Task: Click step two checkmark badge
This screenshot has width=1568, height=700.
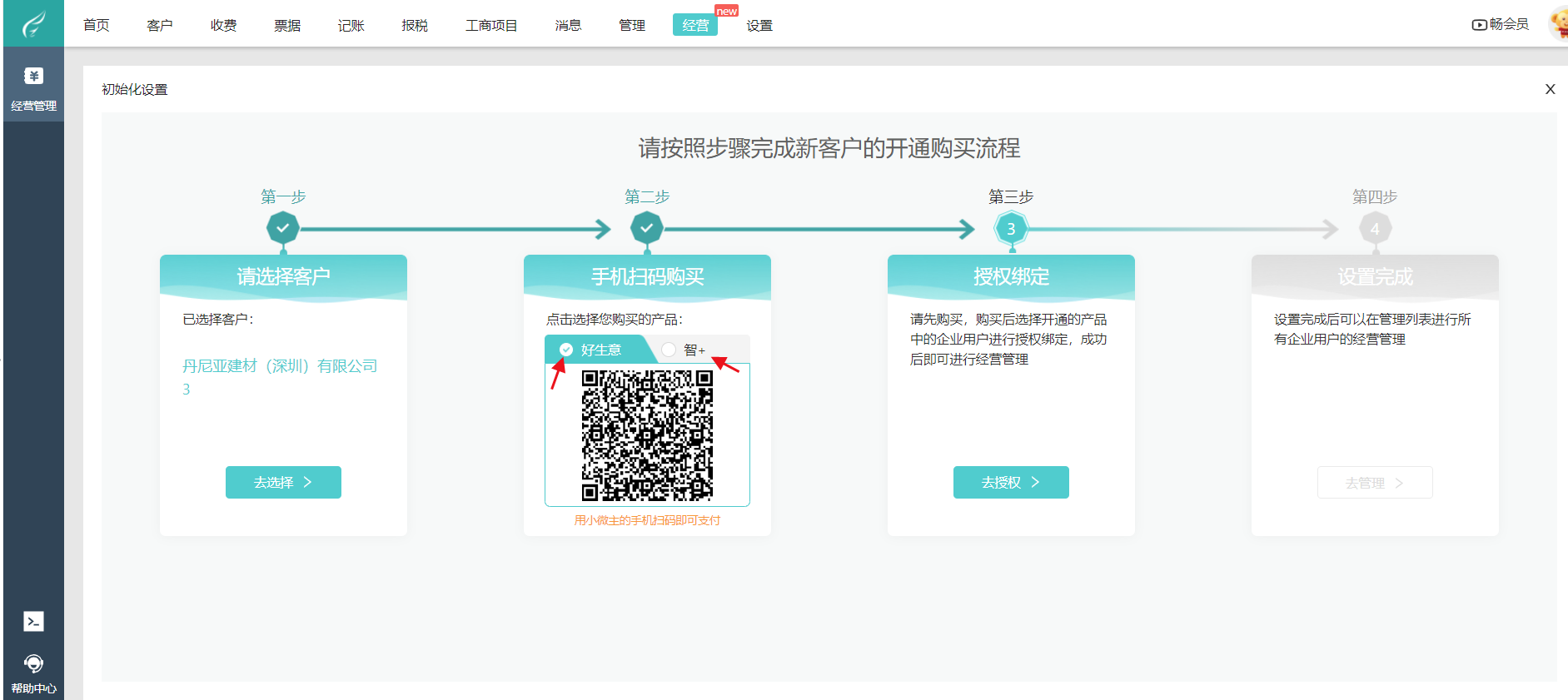Action: click(x=647, y=228)
